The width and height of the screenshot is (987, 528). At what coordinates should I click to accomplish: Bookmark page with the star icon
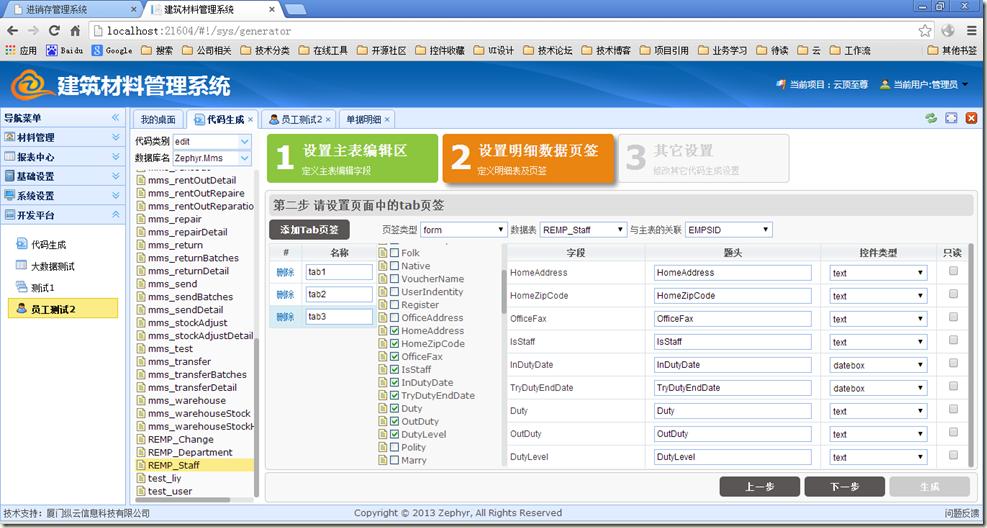[925, 31]
